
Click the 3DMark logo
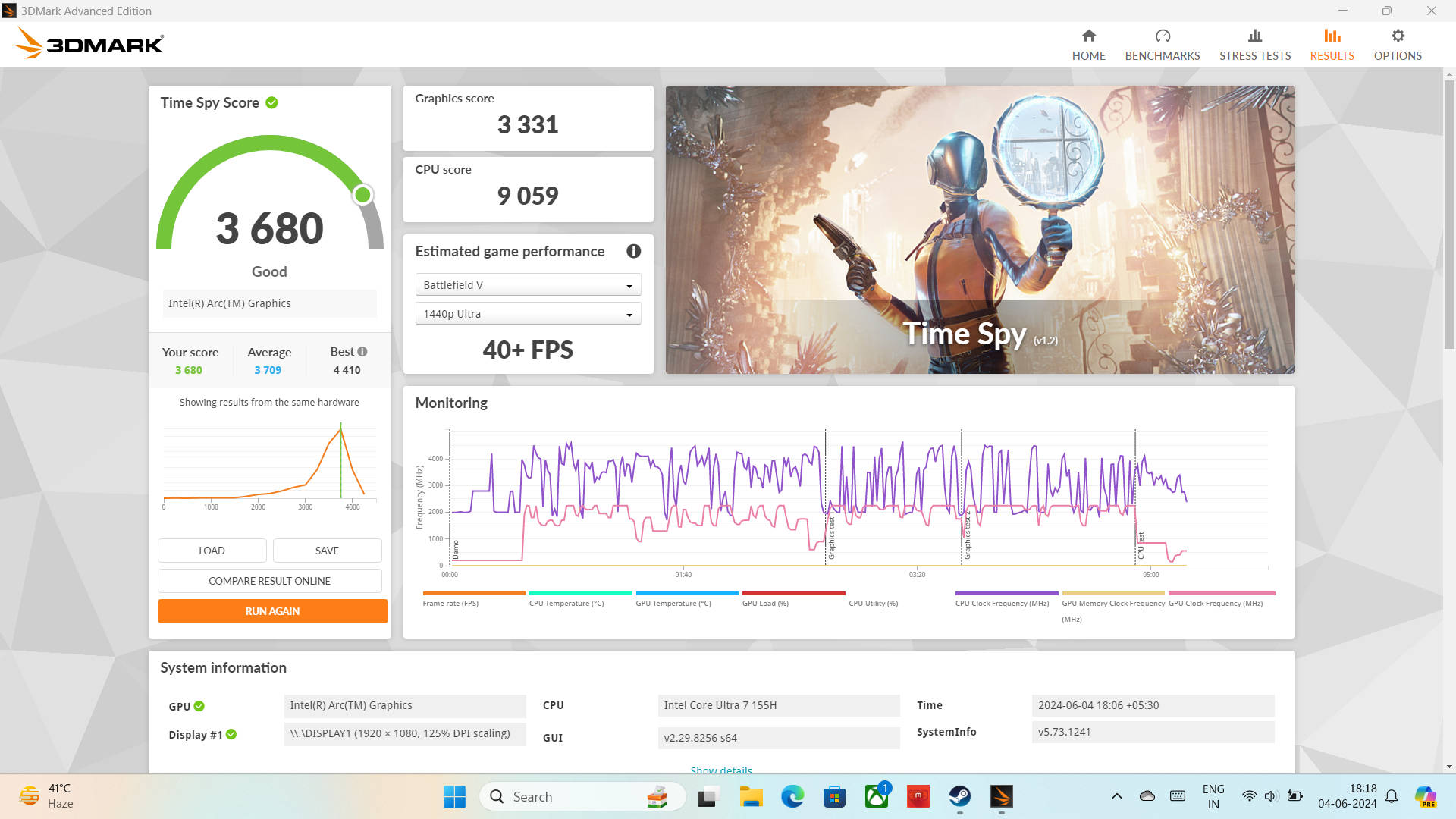coord(88,43)
